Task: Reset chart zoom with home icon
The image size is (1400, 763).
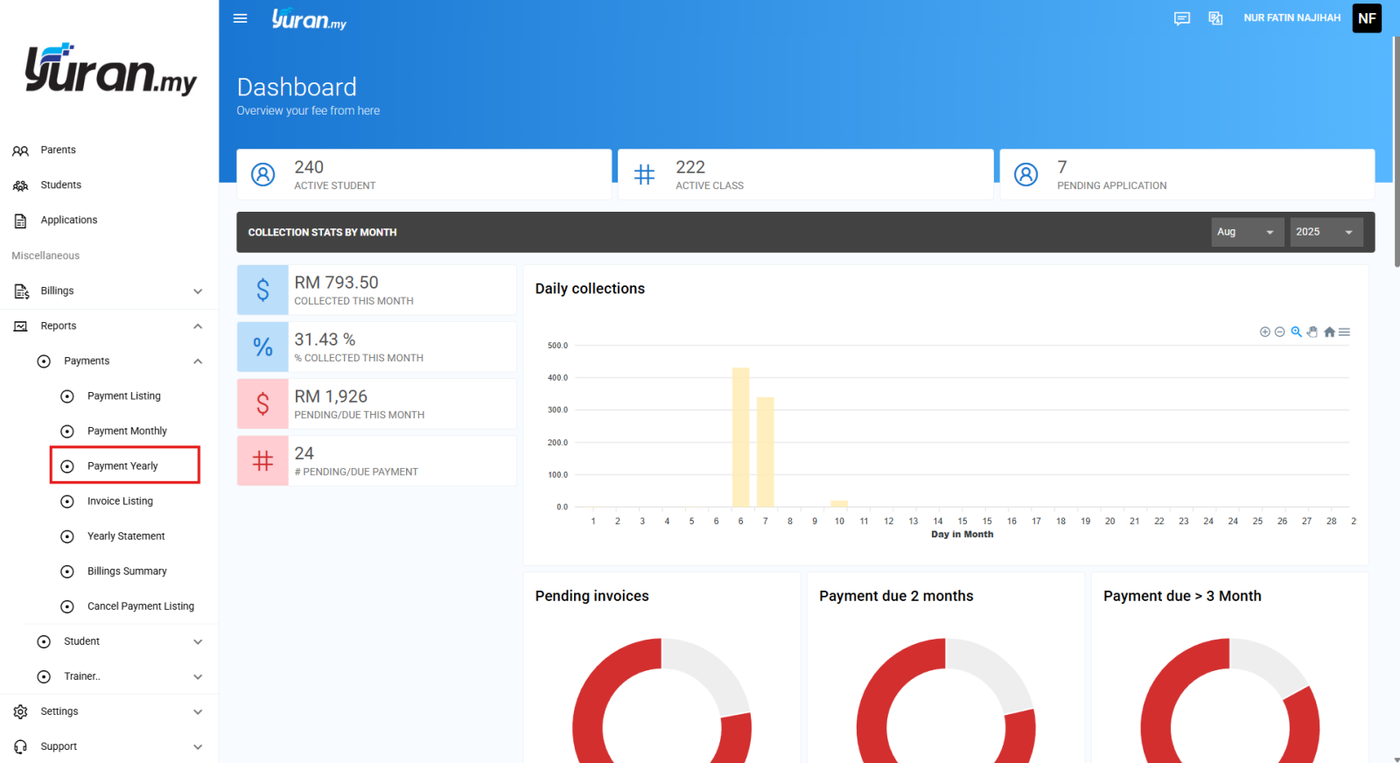Action: coord(1329,332)
